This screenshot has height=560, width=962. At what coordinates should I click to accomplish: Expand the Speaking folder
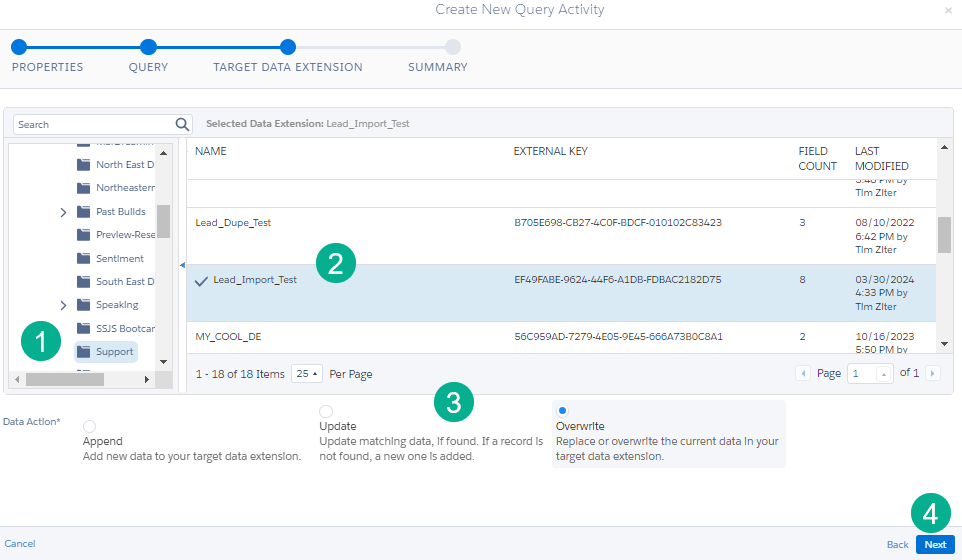point(64,305)
